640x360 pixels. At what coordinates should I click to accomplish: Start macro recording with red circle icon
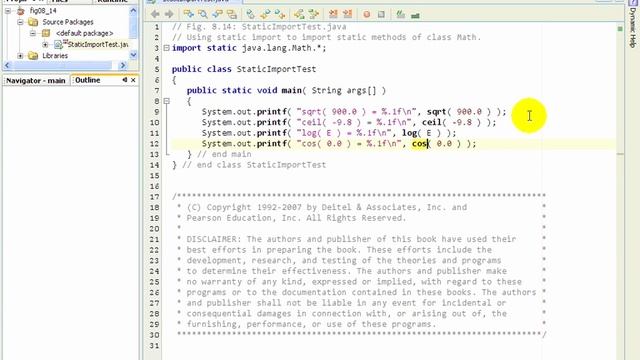367,14
